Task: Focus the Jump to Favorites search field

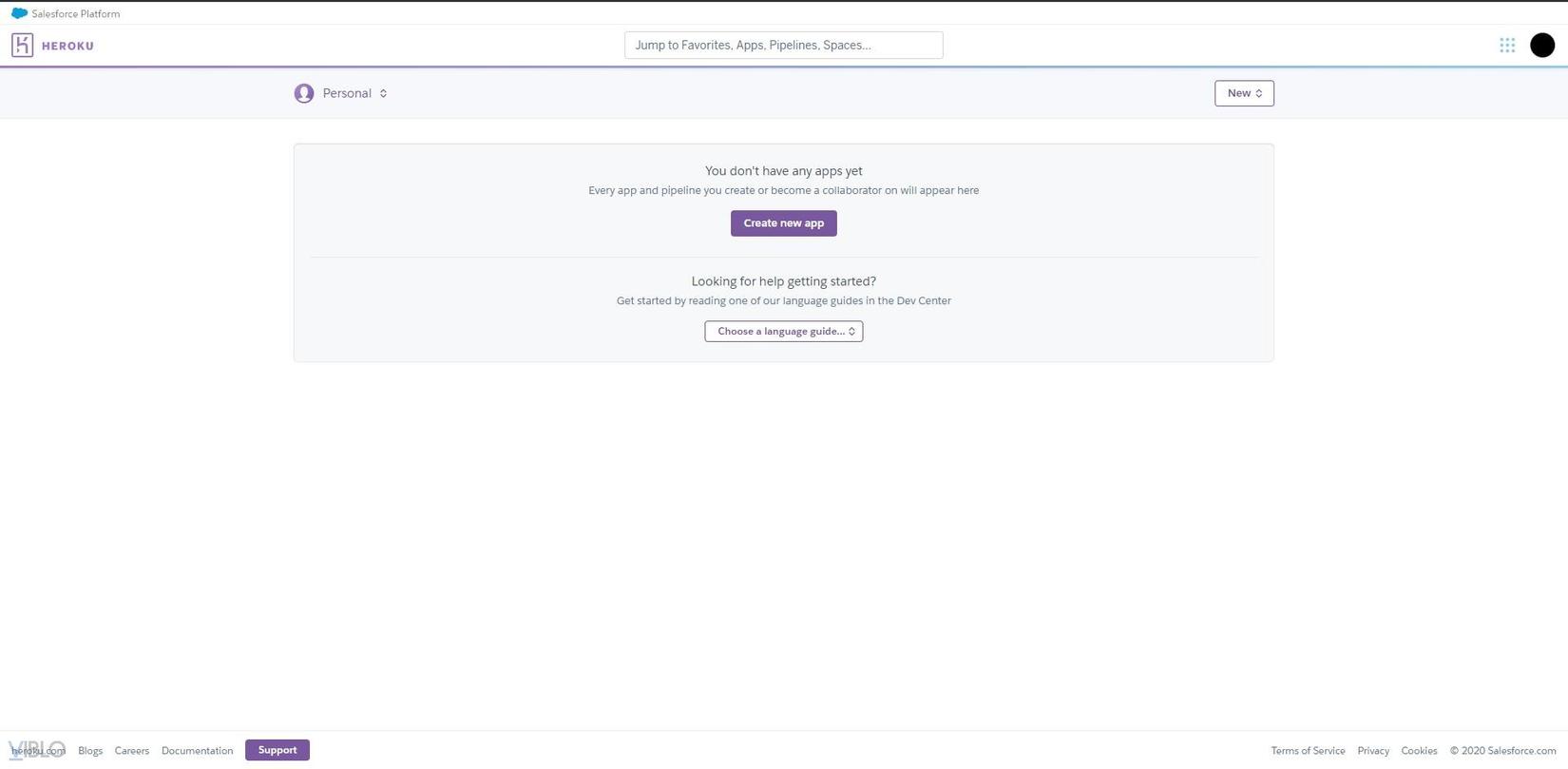Action: coord(784,45)
